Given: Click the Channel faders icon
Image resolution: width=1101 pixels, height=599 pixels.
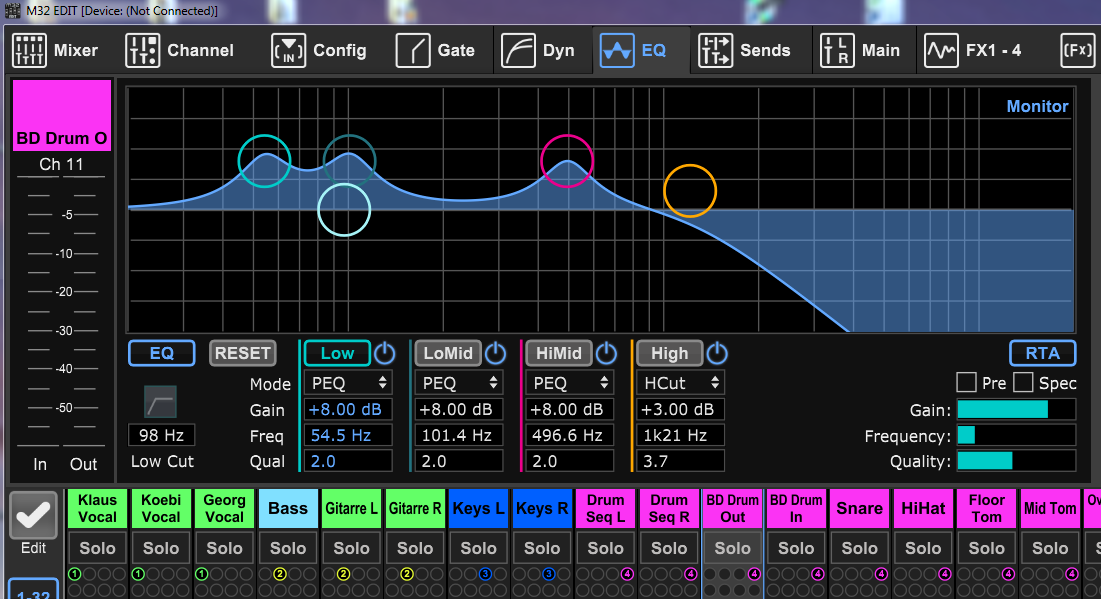Looking at the screenshot, I should pyautogui.click(x=143, y=51).
